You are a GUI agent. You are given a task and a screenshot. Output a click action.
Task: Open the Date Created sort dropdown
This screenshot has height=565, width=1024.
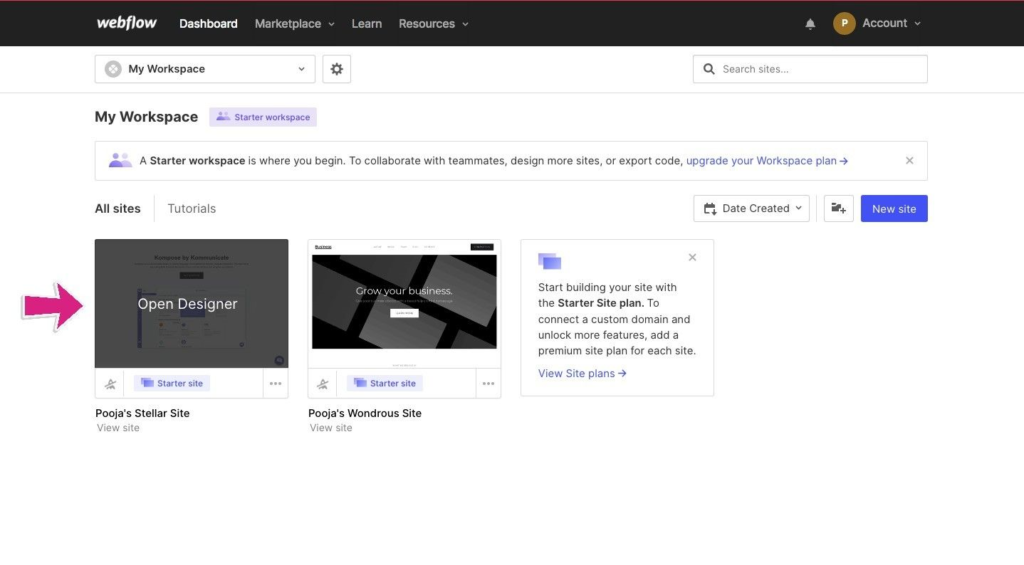[x=752, y=209]
